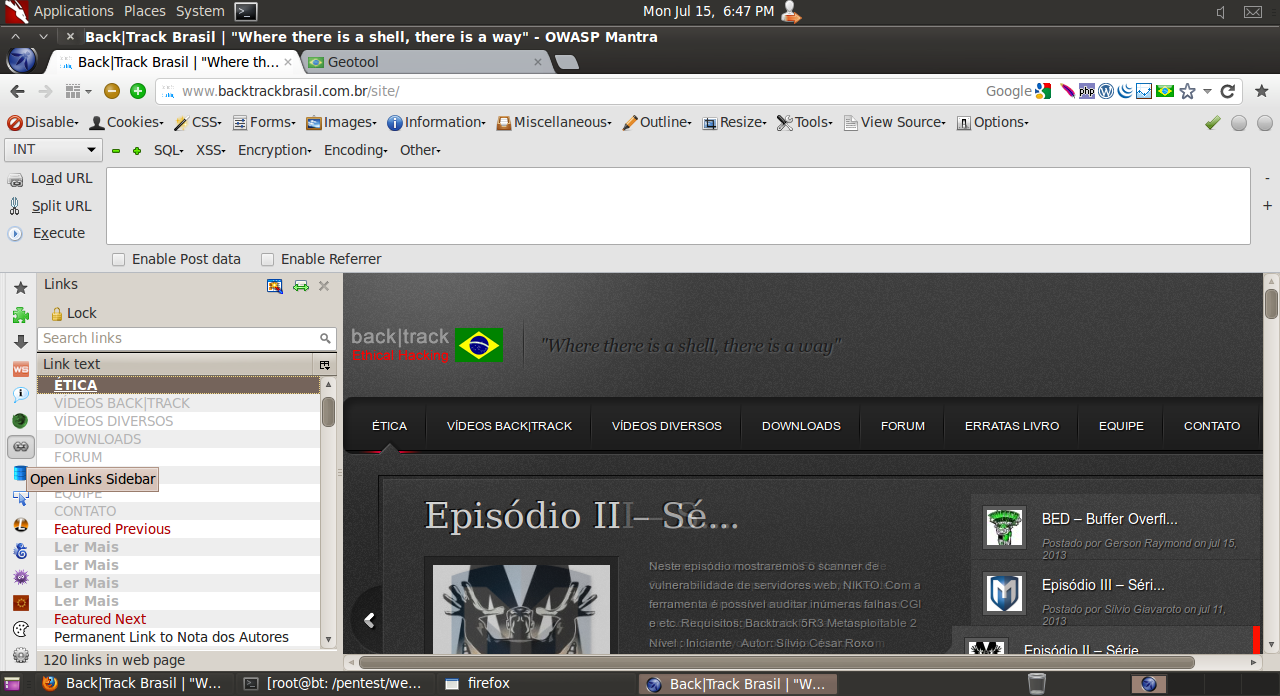Click the page vertical scrollbar thumb
The height and width of the screenshot is (696, 1280).
point(1271,303)
